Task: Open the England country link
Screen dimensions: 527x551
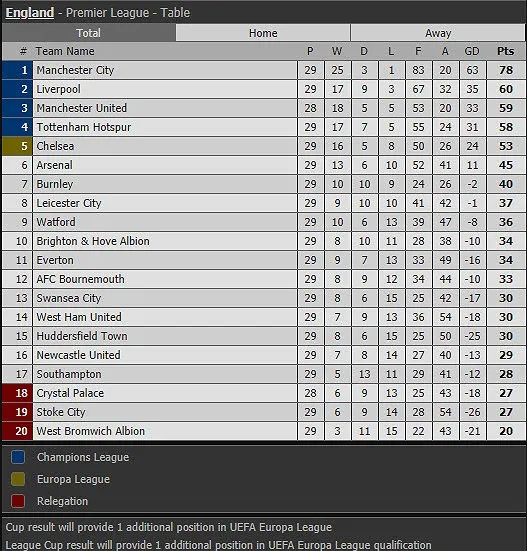Action: 30,13
